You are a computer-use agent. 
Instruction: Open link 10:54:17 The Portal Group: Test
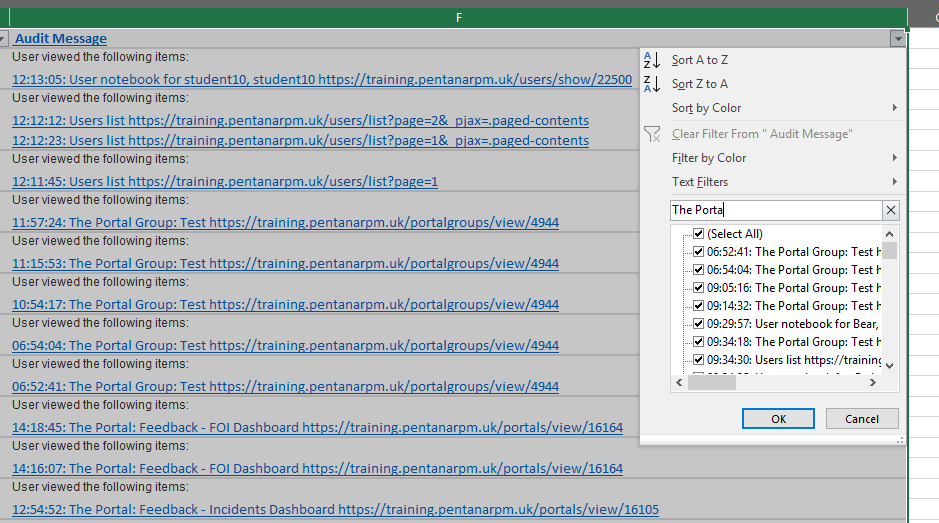[x=285, y=304]
